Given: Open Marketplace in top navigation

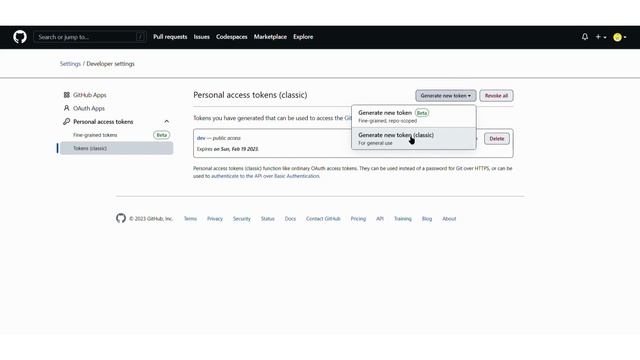Looking at the screenshot, I should pos(270,37).
